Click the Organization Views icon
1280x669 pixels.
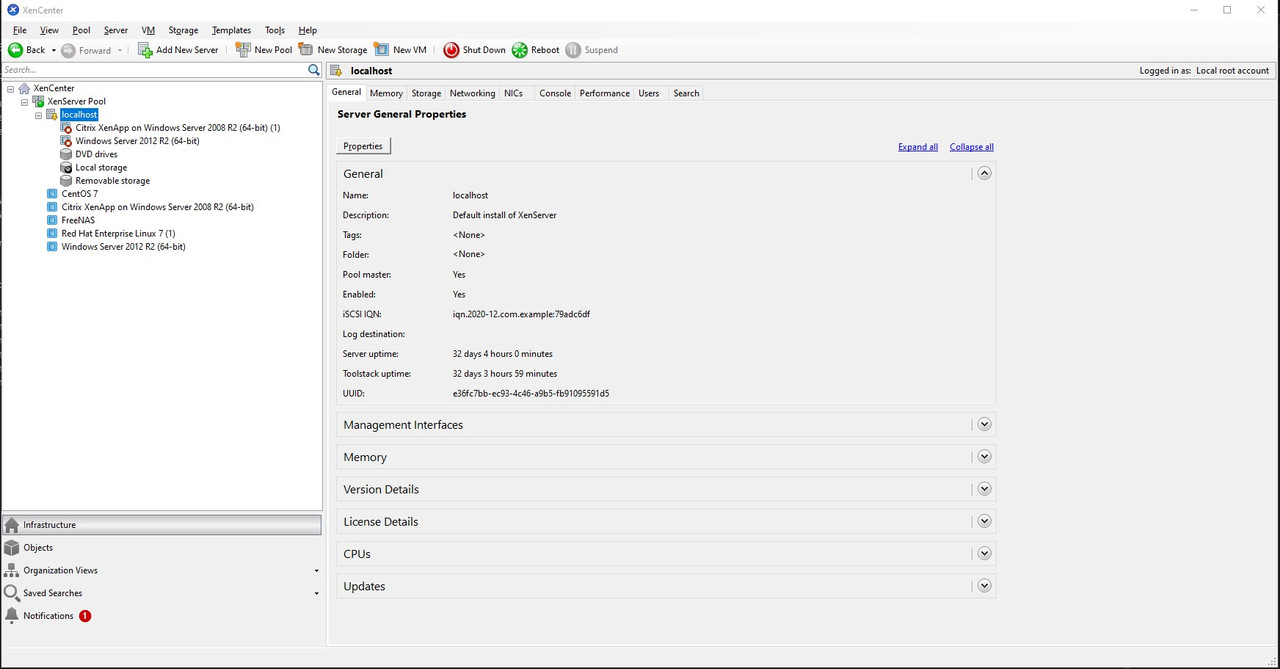[x=12, y=570]
